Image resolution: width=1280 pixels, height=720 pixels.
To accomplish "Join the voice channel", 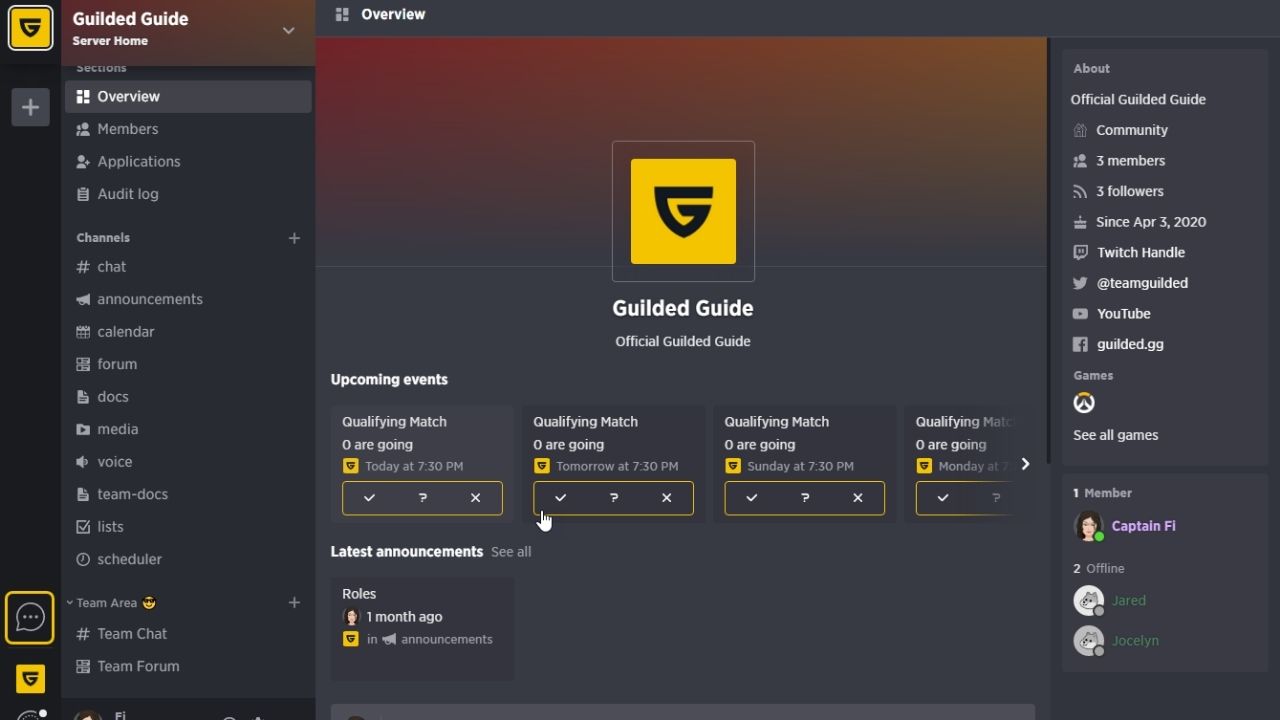I will [x=188, y=462].
